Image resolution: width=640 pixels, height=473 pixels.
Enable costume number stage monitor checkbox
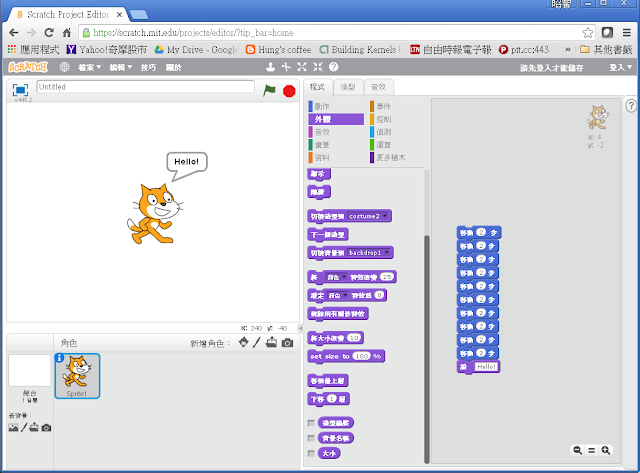click(311, 423)
